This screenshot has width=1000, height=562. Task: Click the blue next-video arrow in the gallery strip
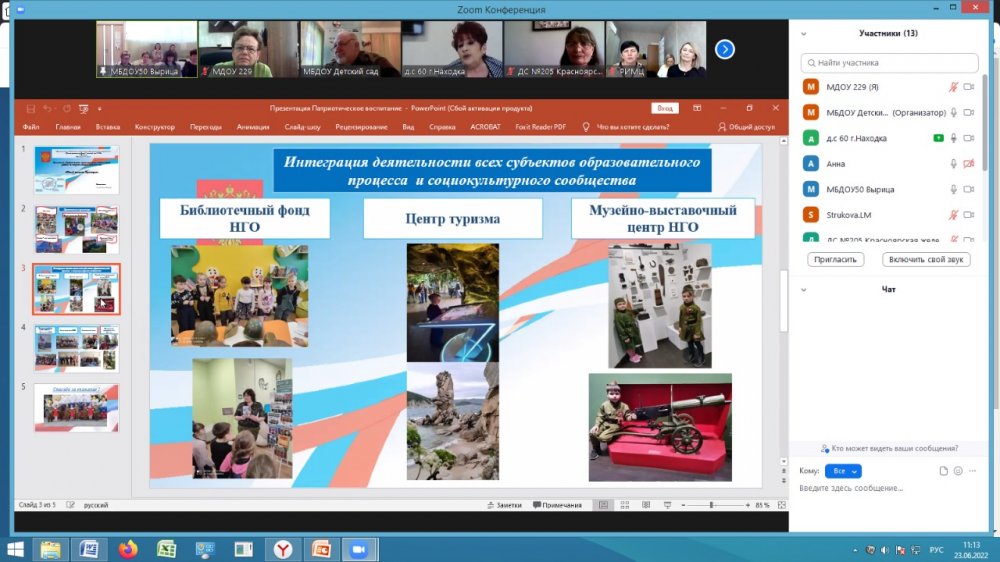[x=725, y=48]
